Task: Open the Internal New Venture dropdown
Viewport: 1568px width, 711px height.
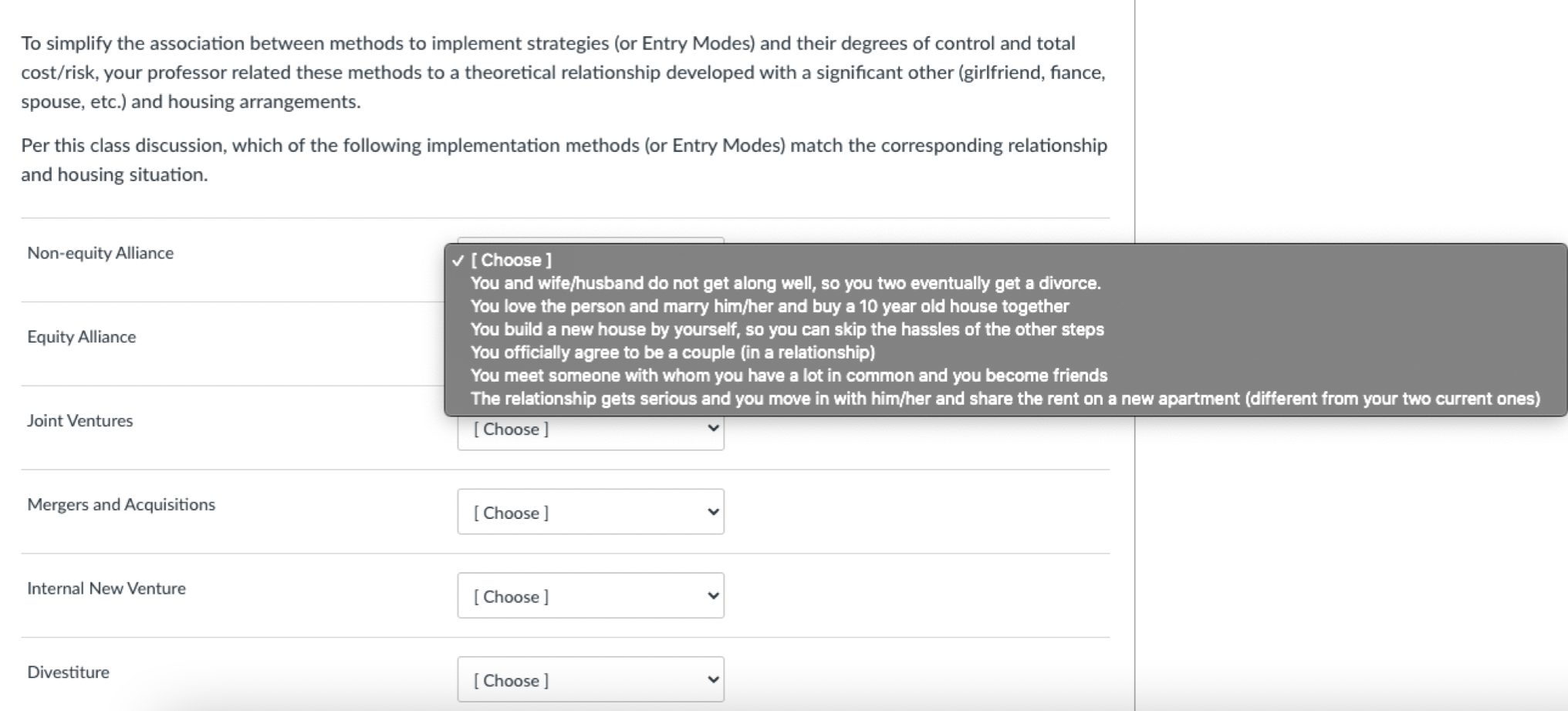Action: pyautogui.click(x=591, y=595)
